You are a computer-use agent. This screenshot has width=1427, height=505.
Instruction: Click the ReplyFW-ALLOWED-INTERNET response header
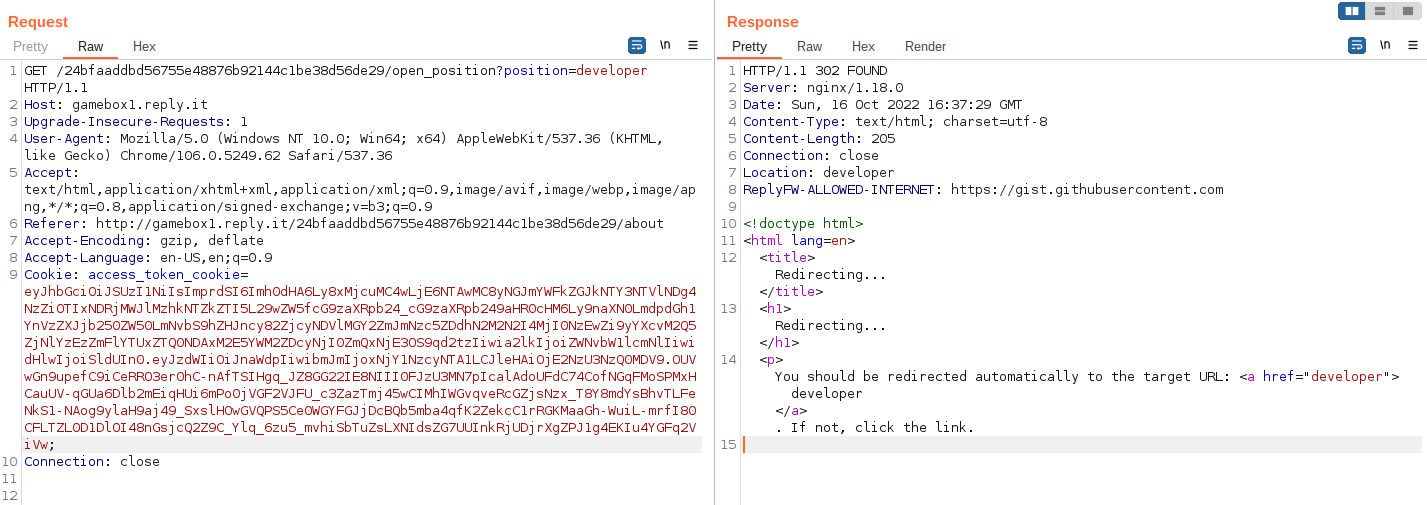[838, 189]
